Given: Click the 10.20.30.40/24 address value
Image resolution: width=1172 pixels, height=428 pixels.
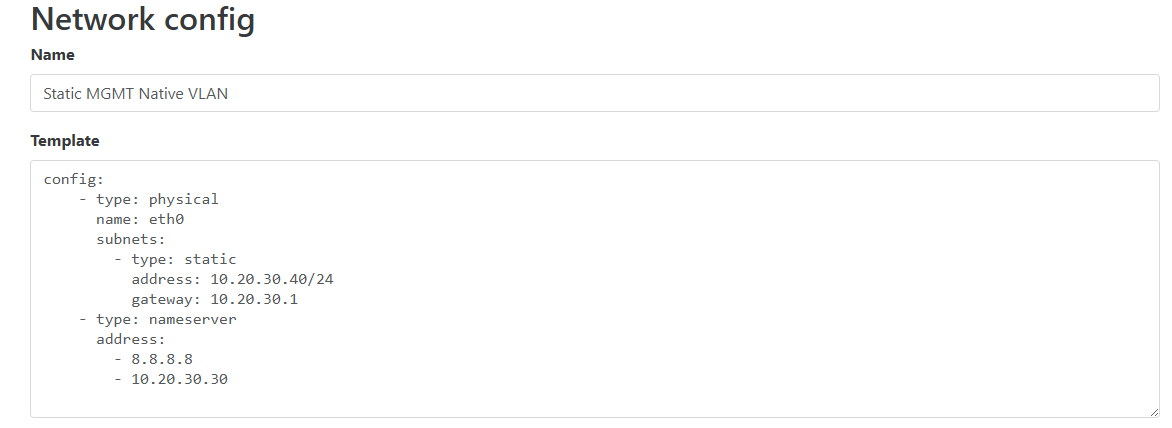Looking at the screenshot, I should tap(272, 279).
